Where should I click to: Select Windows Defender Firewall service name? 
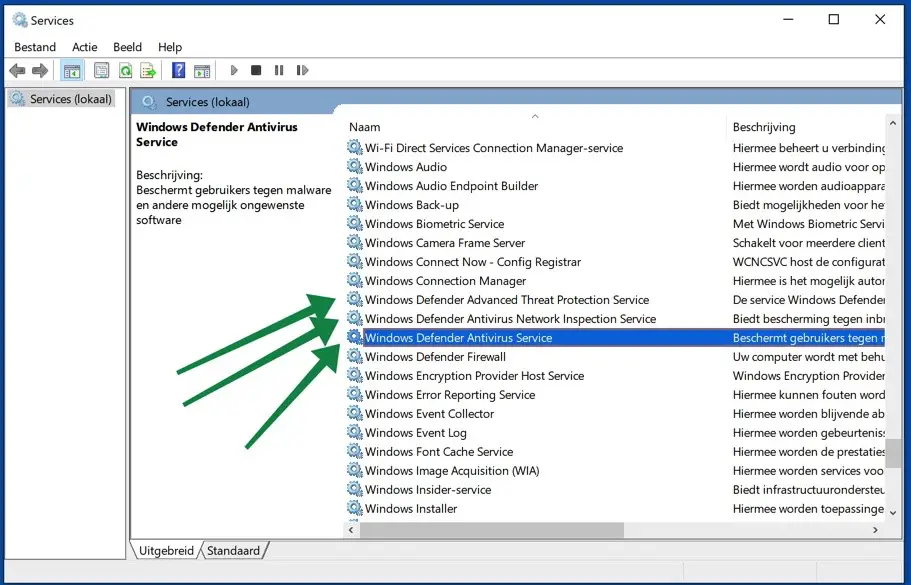pos(435,357)
